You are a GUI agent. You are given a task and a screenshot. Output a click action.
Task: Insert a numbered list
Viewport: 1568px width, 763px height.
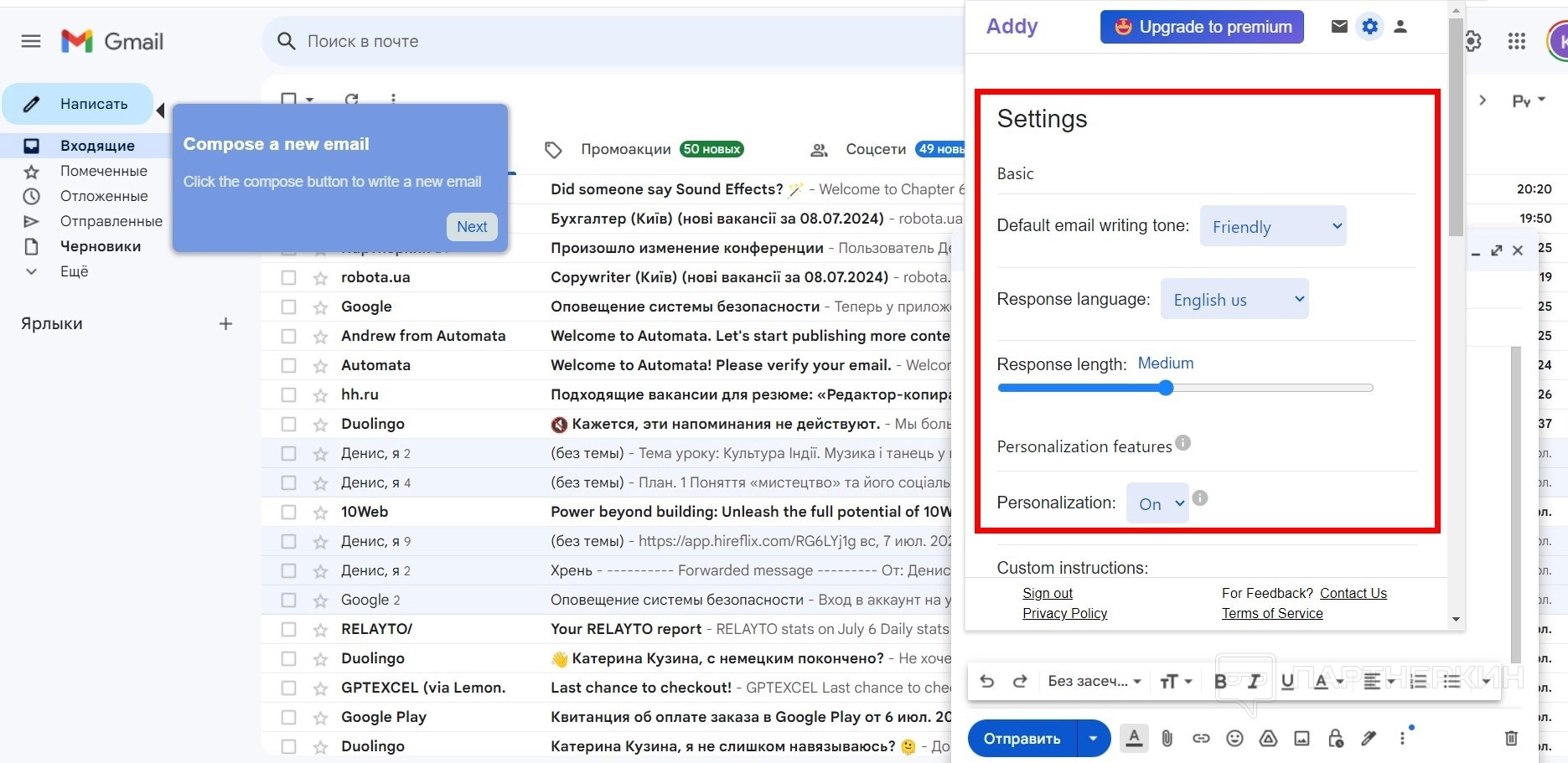pos(1418,682)
